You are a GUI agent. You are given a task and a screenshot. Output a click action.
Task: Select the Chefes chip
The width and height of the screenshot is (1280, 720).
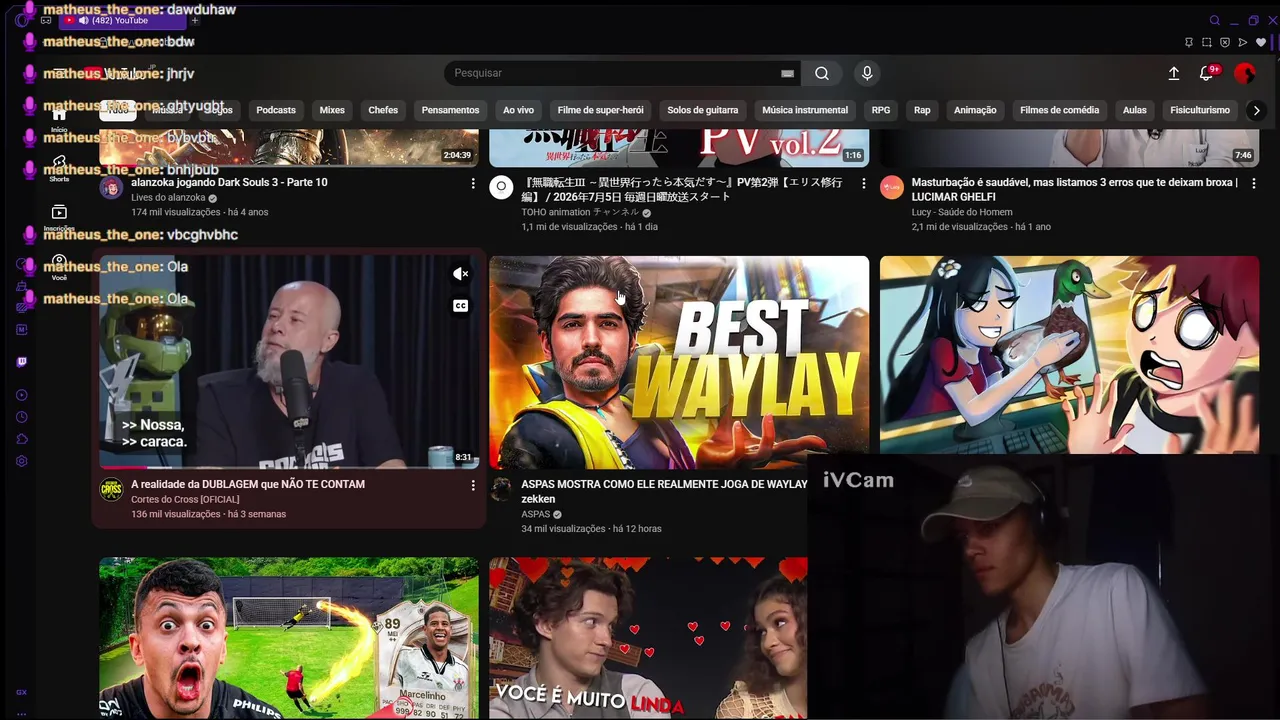coord(383,110)
